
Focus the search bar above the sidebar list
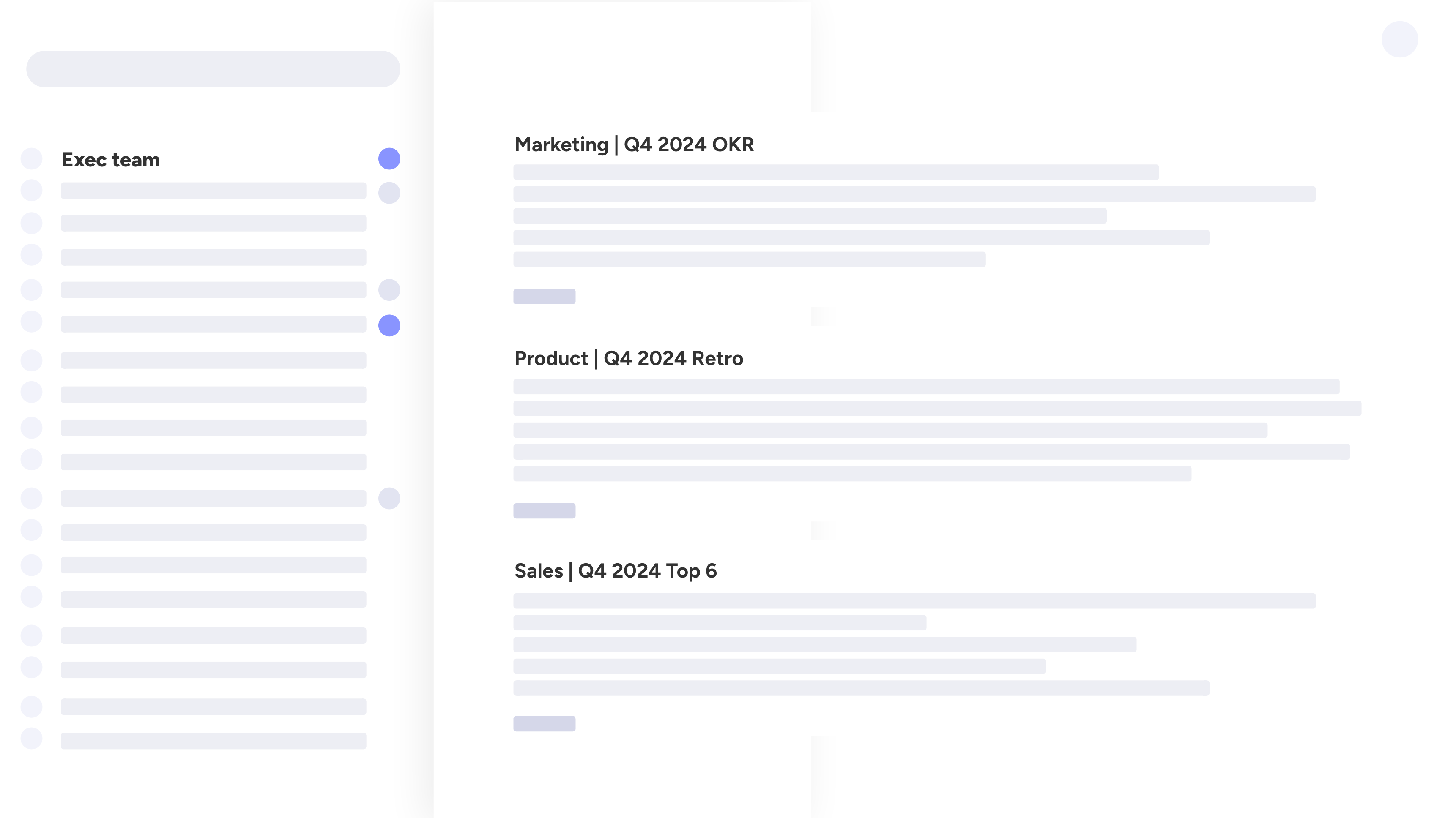point(213,69)
